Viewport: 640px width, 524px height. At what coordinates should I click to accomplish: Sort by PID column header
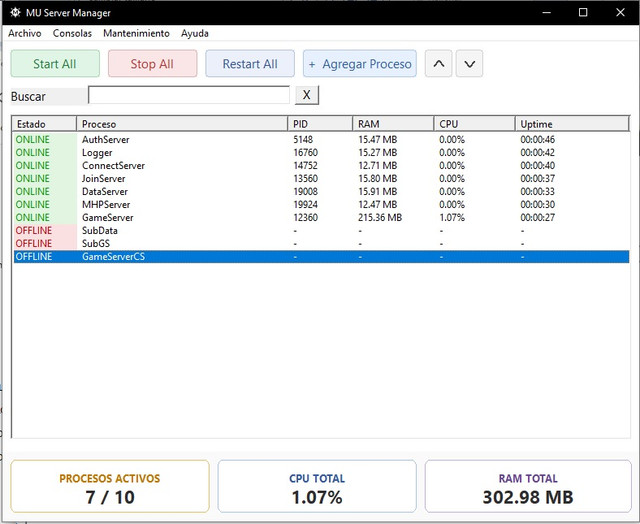click(320, 124)
